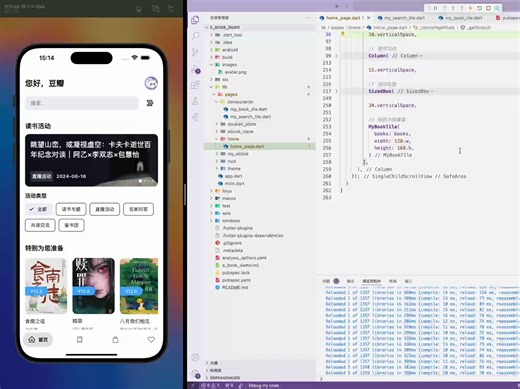Expand the folded Column on line 99
This screenshot has height=389, width=520.
click(x=336, y=56)
